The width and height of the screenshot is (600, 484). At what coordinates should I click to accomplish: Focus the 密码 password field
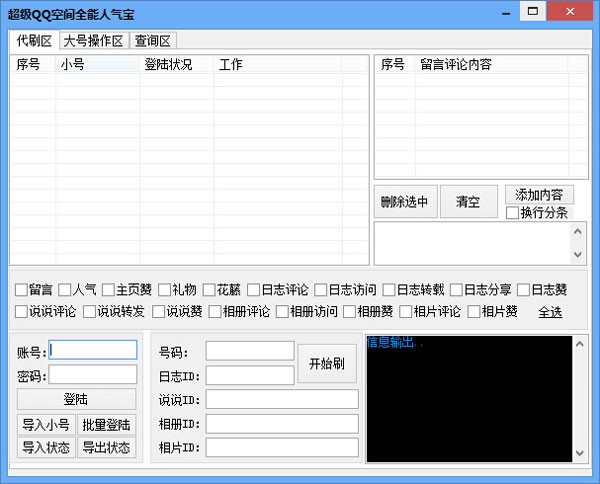point(93,374)
